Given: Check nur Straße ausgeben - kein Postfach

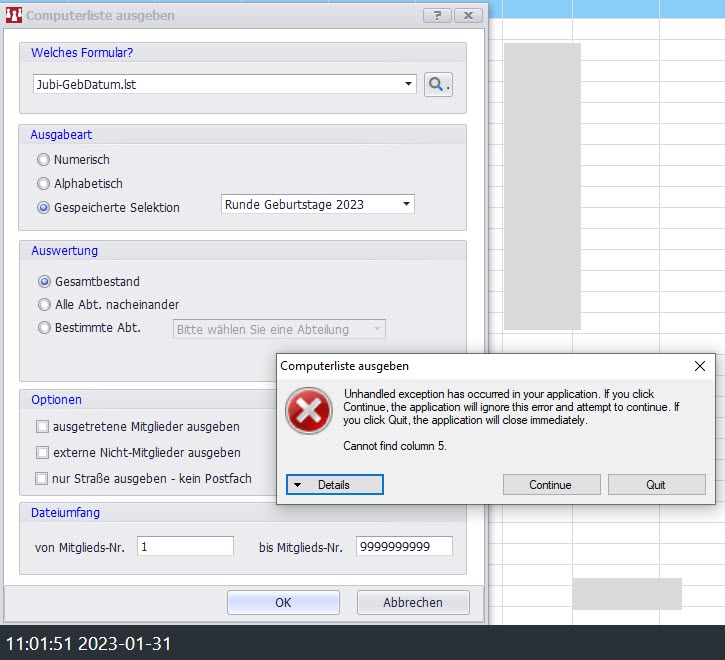Looking at the screenshot, I should pyautogui.click(x=42, y=479).
